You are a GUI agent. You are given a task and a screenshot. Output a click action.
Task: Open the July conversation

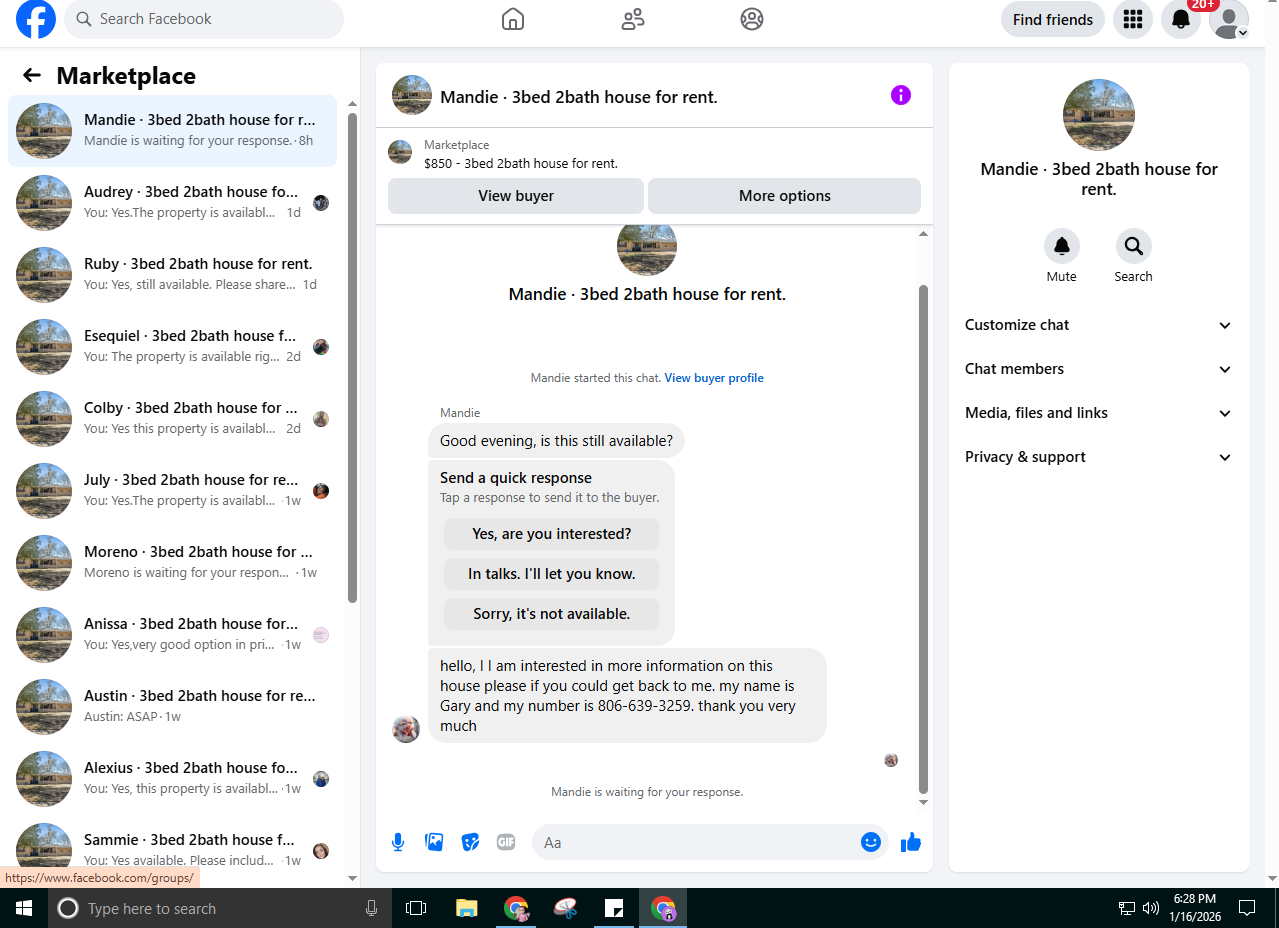172,491
